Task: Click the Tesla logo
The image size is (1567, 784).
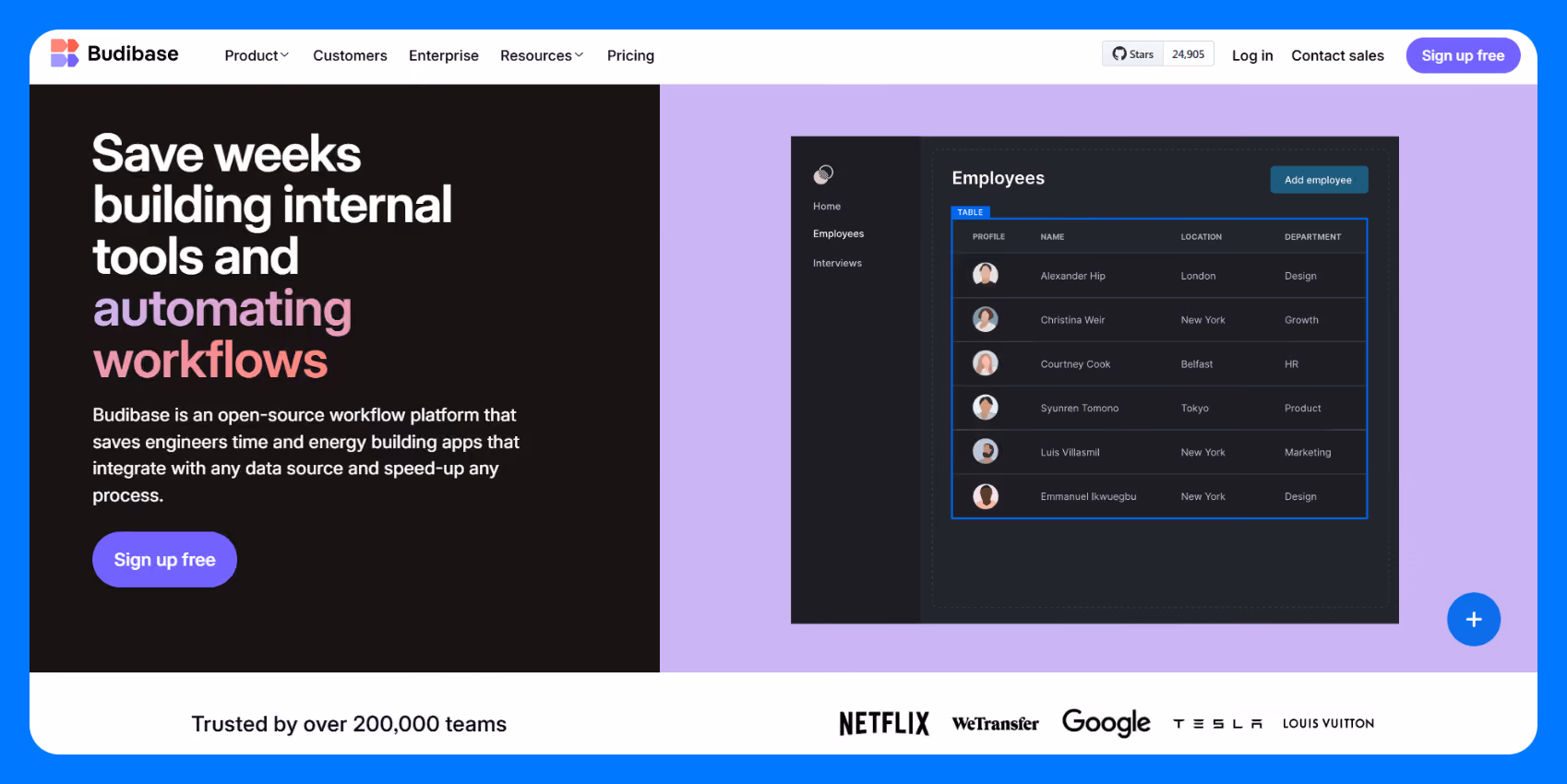Action: coord(1217,724)
